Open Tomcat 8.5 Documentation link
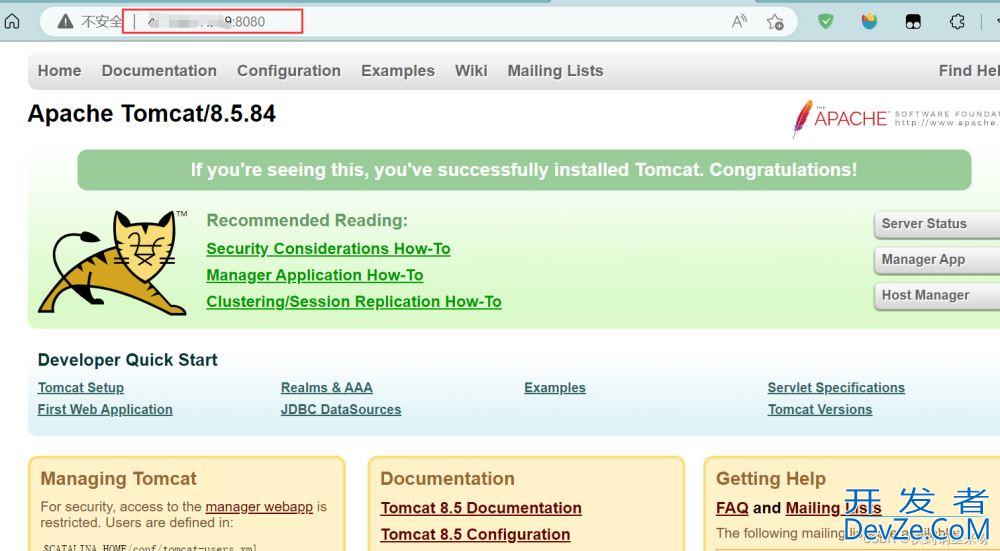This screenshot has height=551, width=1000. coord(481,508)
